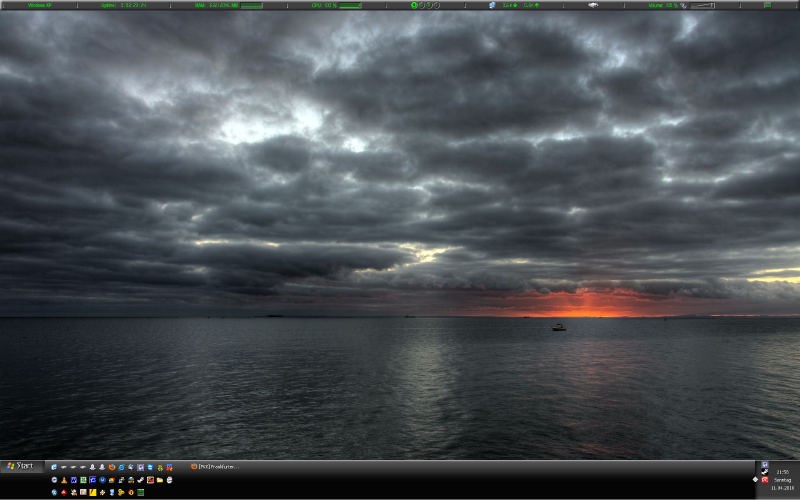Click the clock showing 21:55
Image resolution: width=800 pixels, height=500 pixels.
[783, 472]
